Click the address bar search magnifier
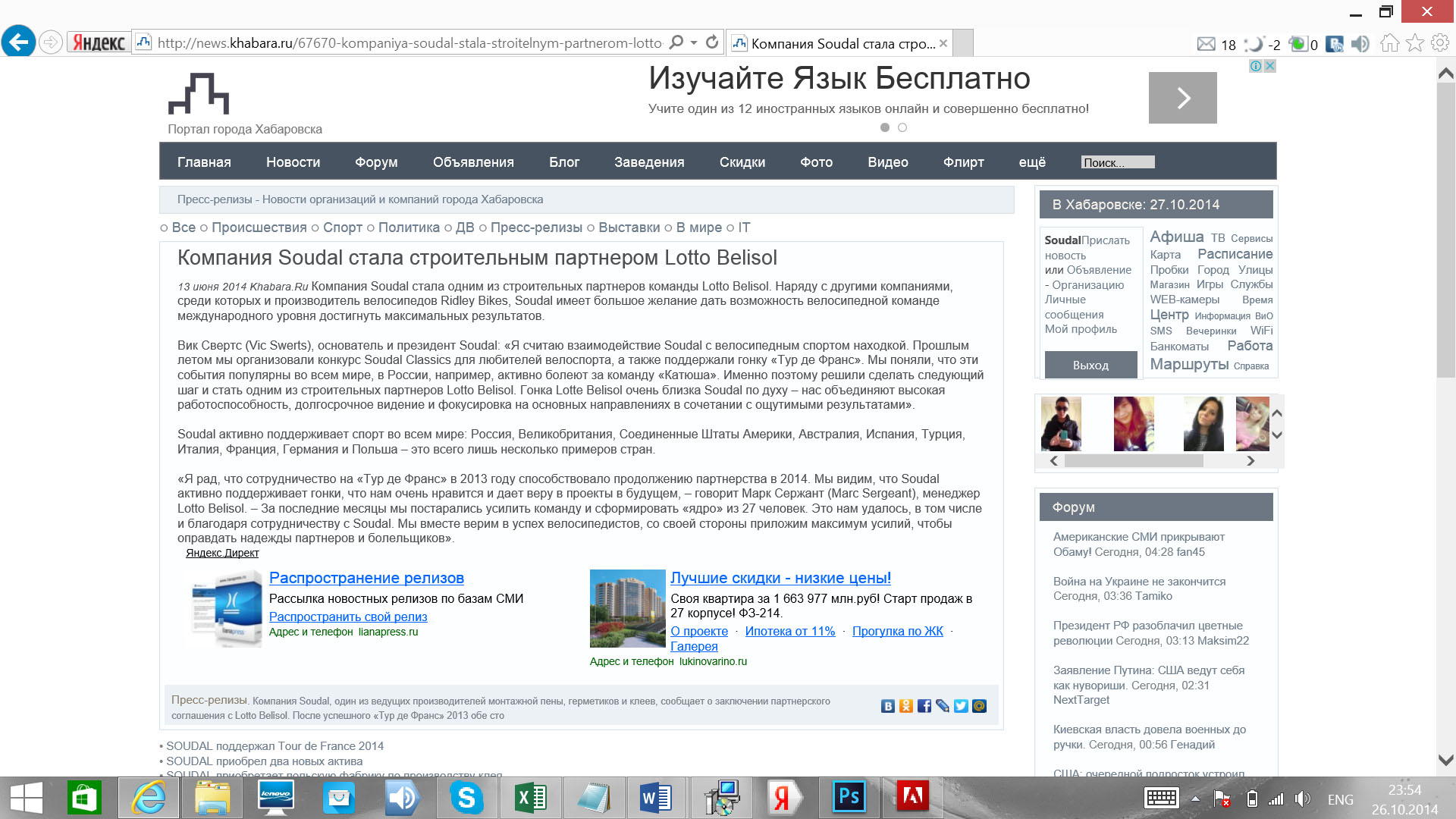Screen dimensions: 1456x819 676,42
